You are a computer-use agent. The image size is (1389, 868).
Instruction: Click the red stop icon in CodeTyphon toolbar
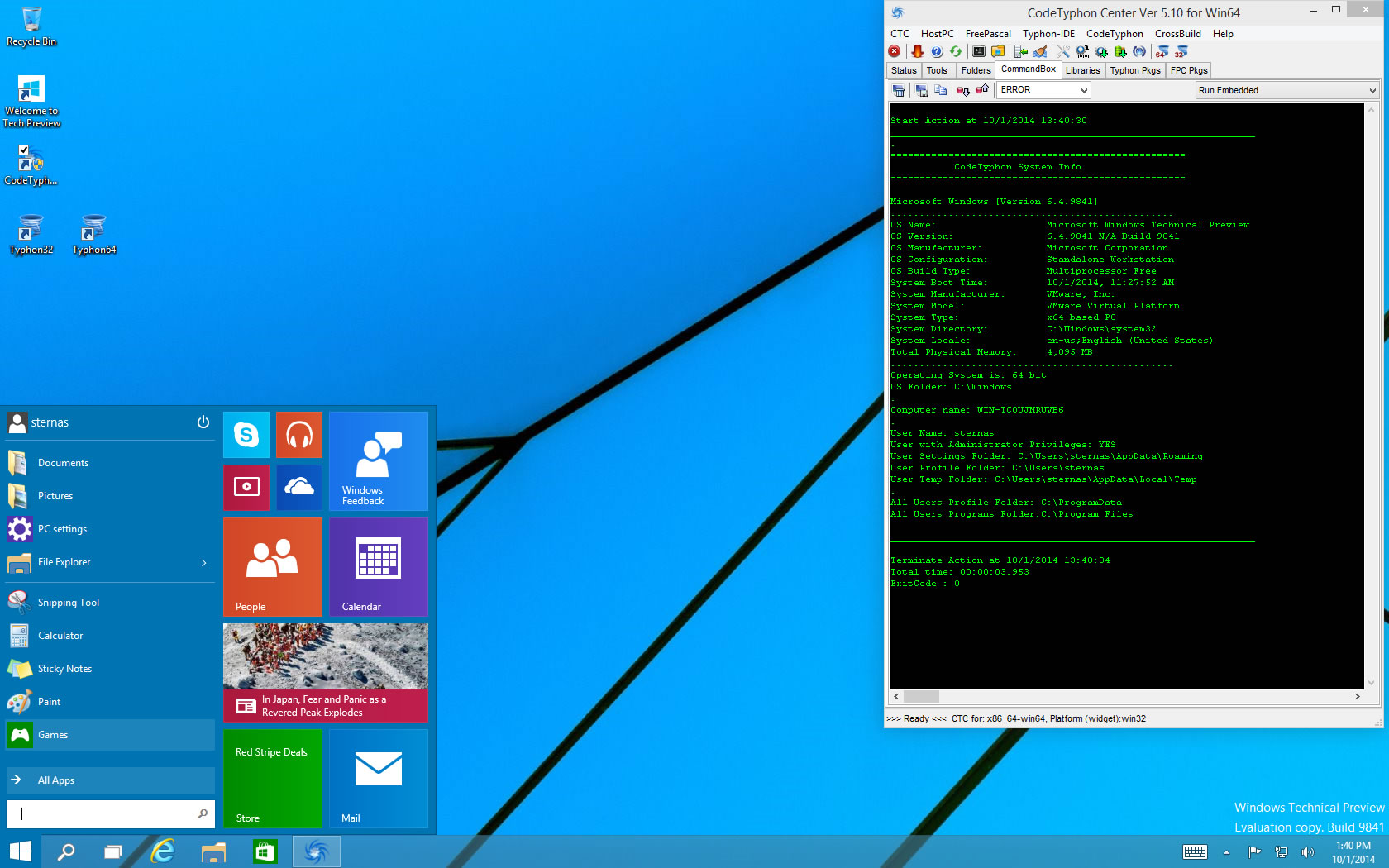(x=895, y=51)
